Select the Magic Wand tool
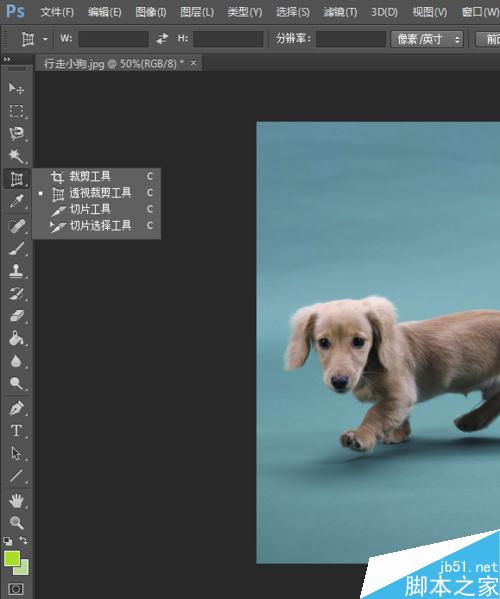Viewport: 500px width, 599px height. click(16, 156)
